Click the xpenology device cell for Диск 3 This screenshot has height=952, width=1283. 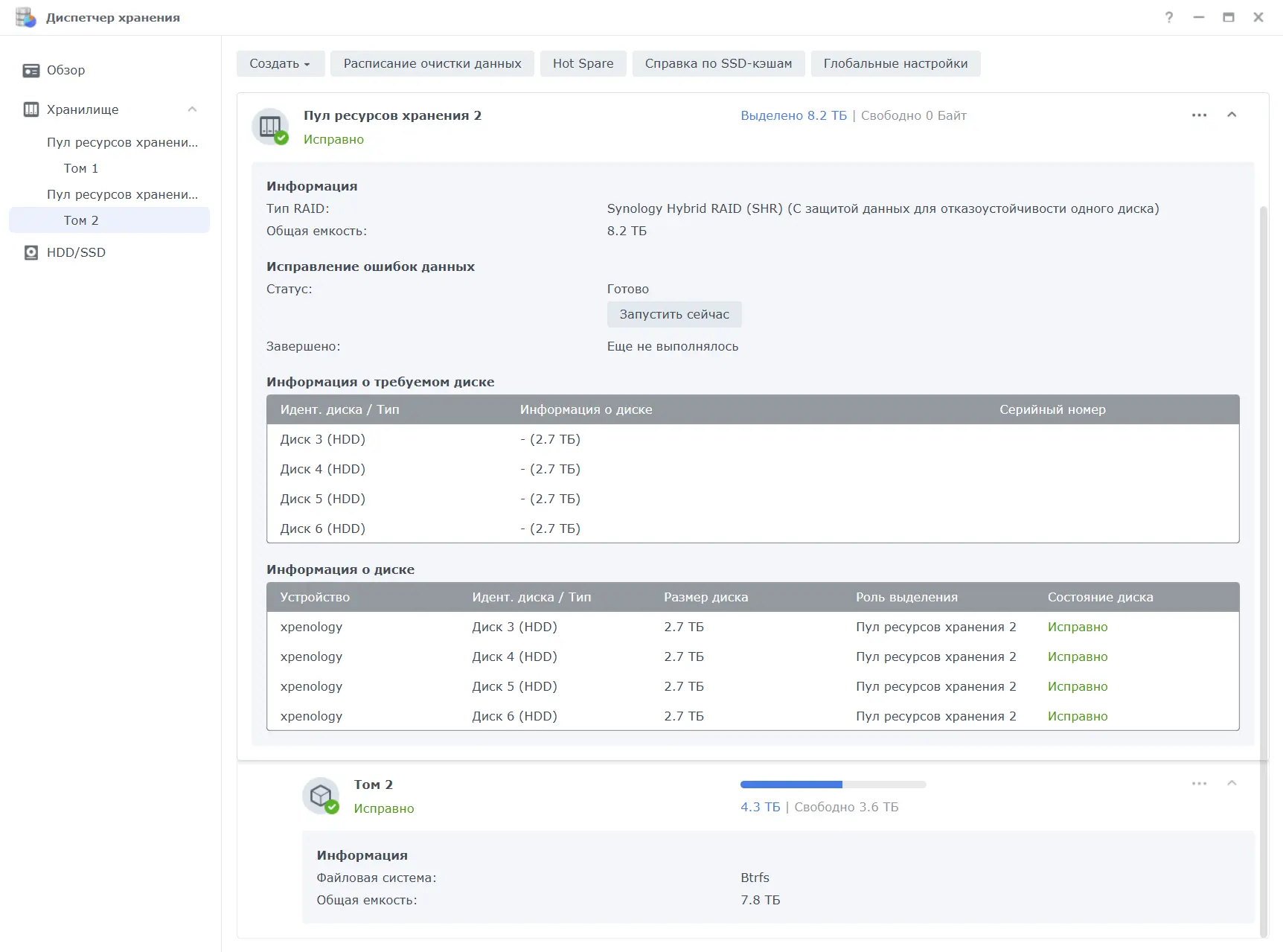[311, 627]
